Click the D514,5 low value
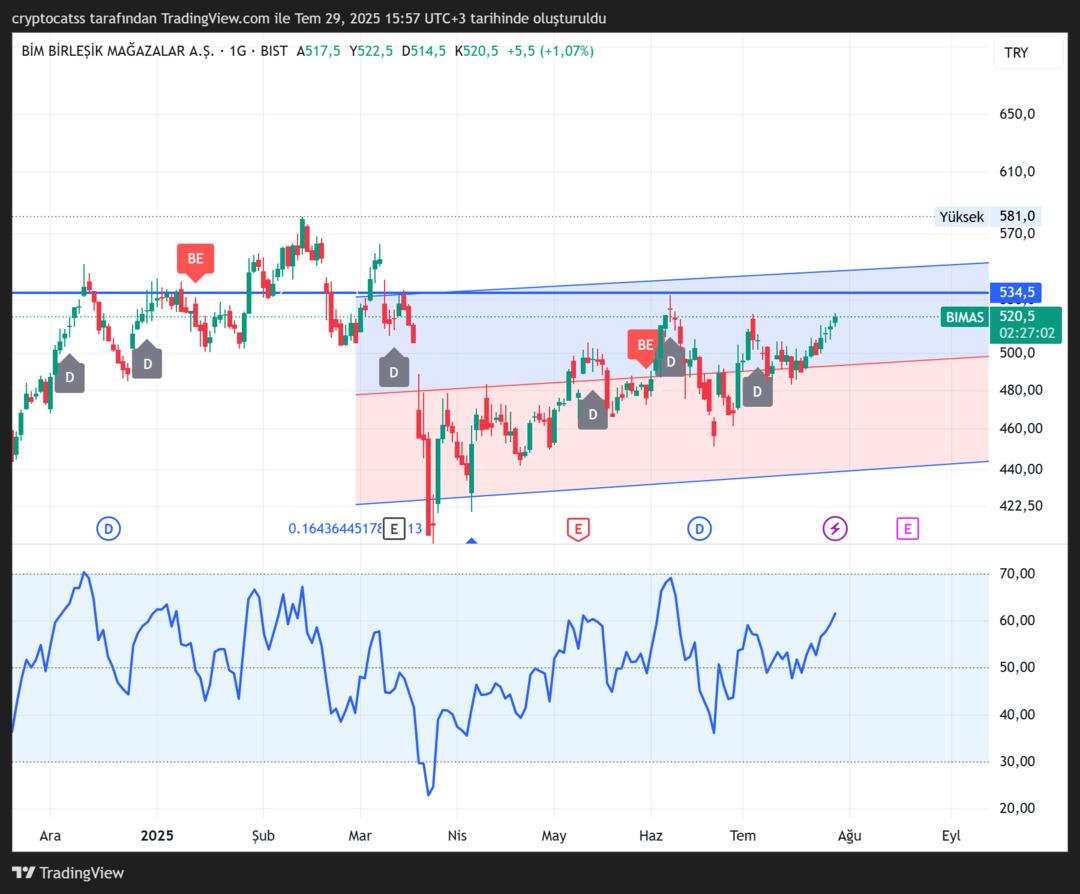 pos(424,51)
